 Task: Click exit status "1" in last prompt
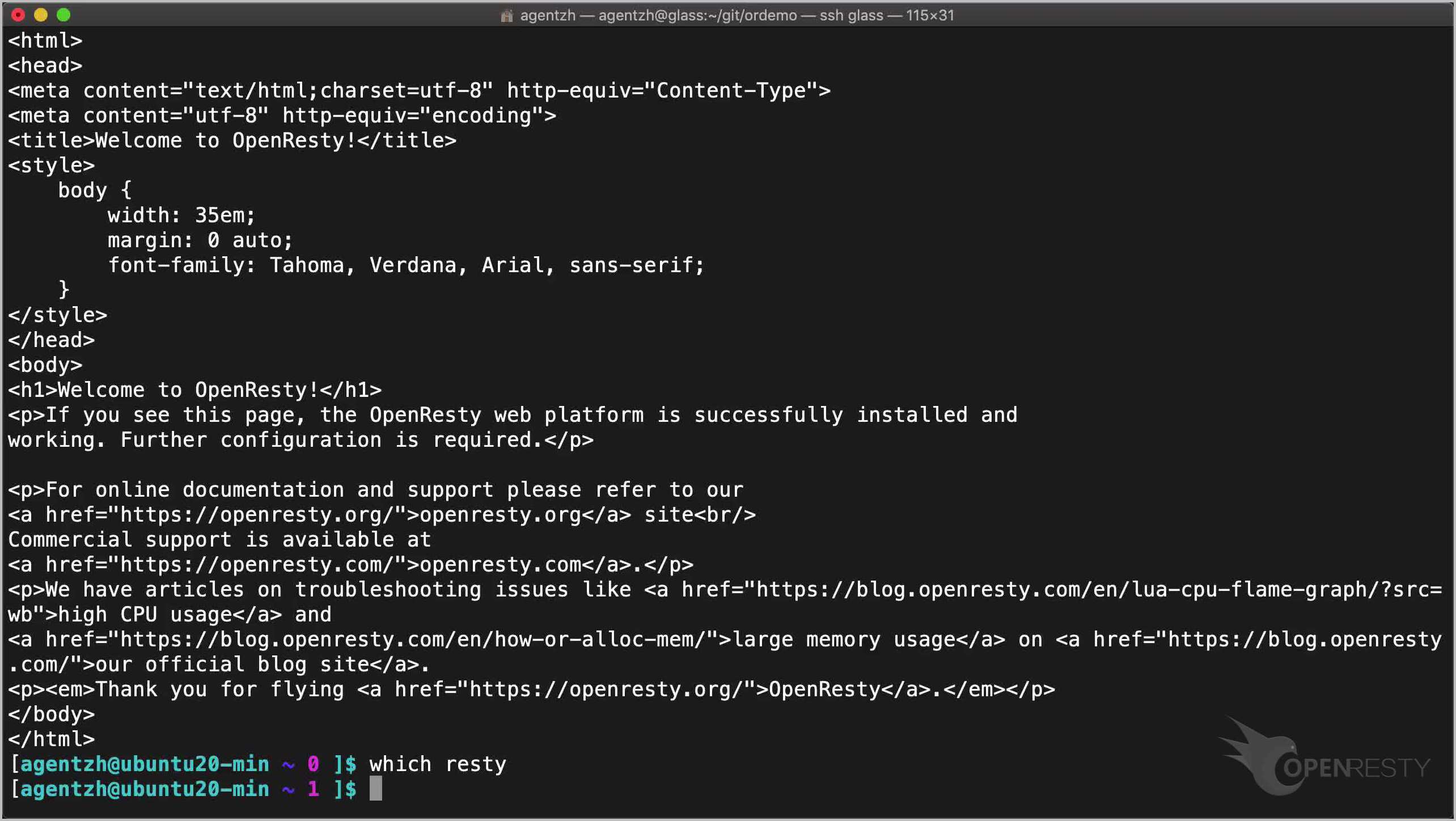click(313, 789)
